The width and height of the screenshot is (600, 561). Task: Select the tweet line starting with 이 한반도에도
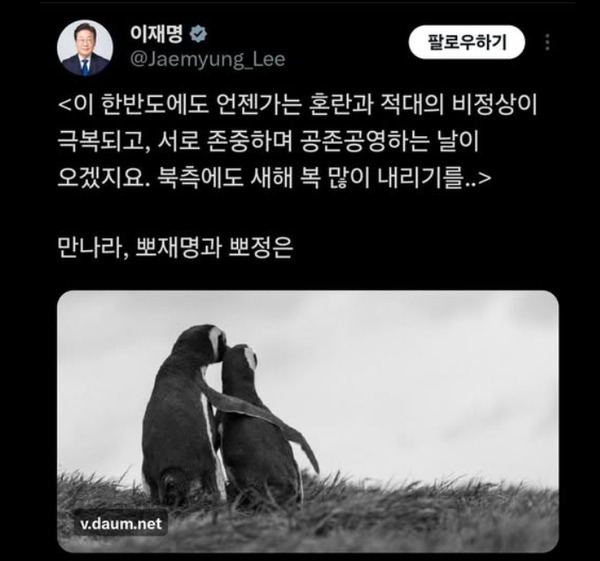(x=298, y=104)
